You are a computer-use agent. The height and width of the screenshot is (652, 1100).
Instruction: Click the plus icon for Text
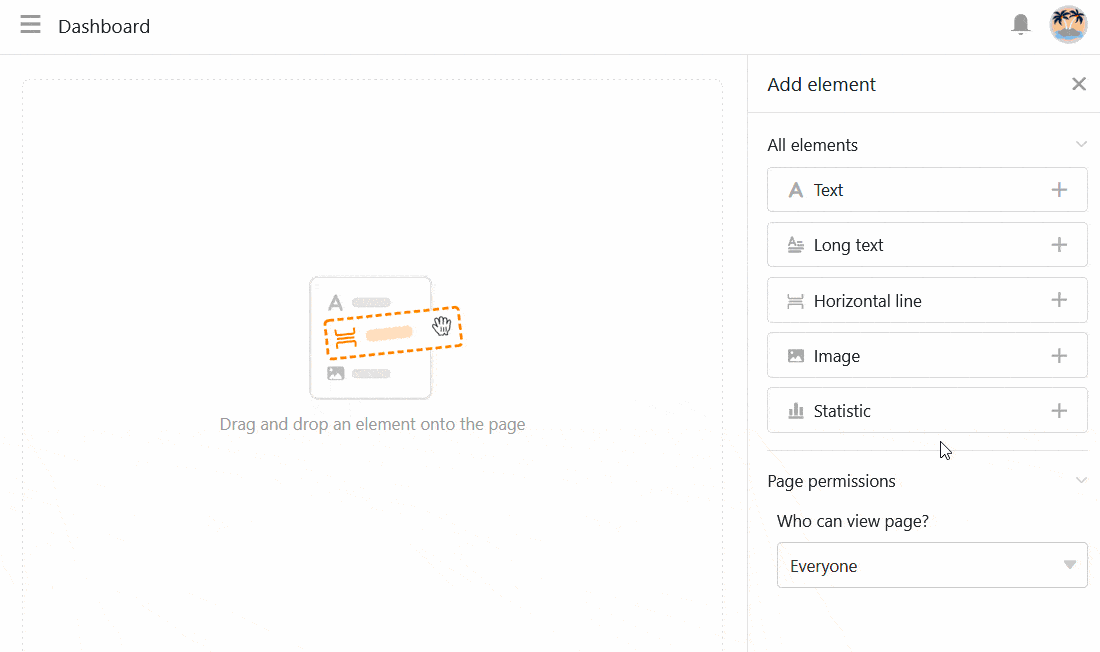tap(1059, 190)
